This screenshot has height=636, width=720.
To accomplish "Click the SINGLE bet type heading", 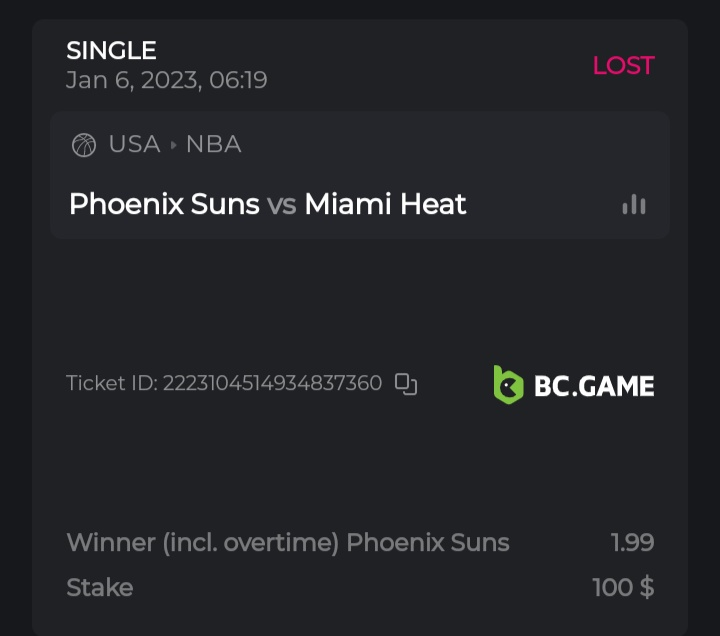I will coord(111,50).
